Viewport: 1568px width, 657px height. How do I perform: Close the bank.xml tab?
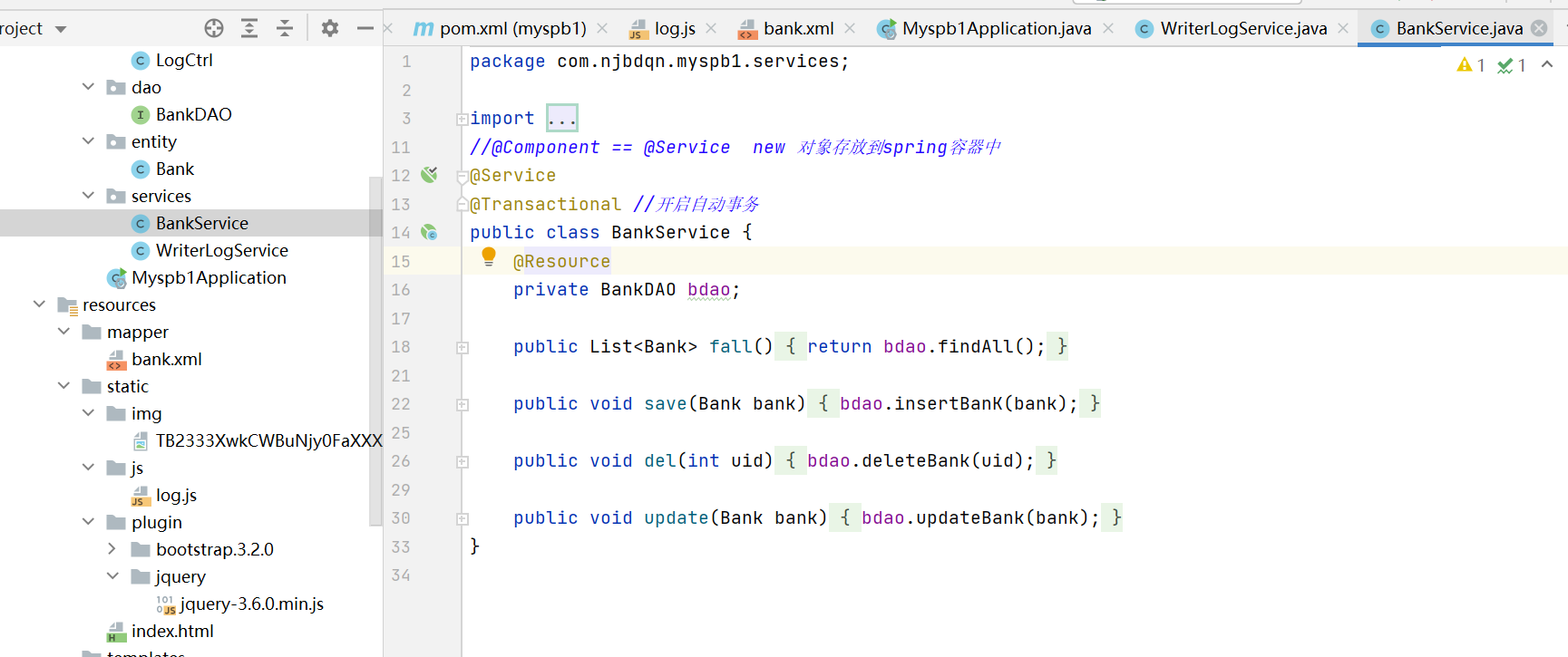pos(850,28)
